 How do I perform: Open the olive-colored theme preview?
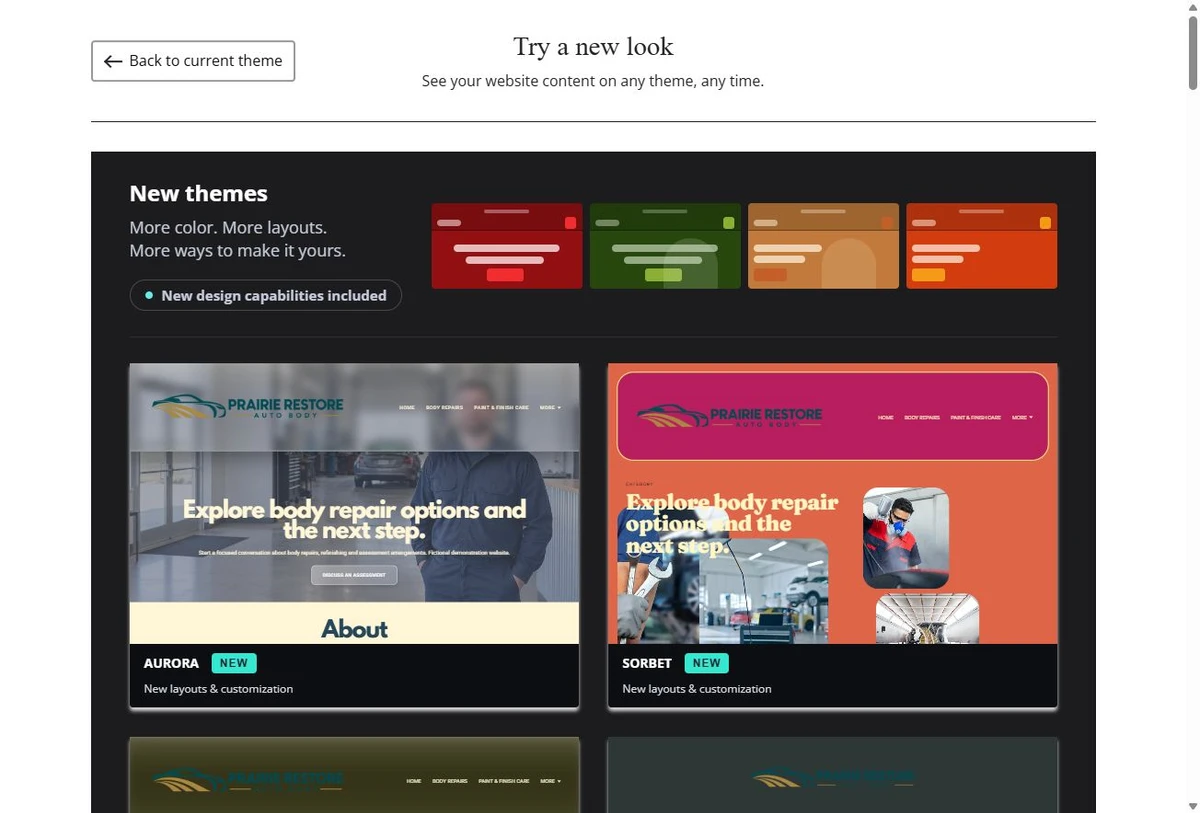pos(354,775)
